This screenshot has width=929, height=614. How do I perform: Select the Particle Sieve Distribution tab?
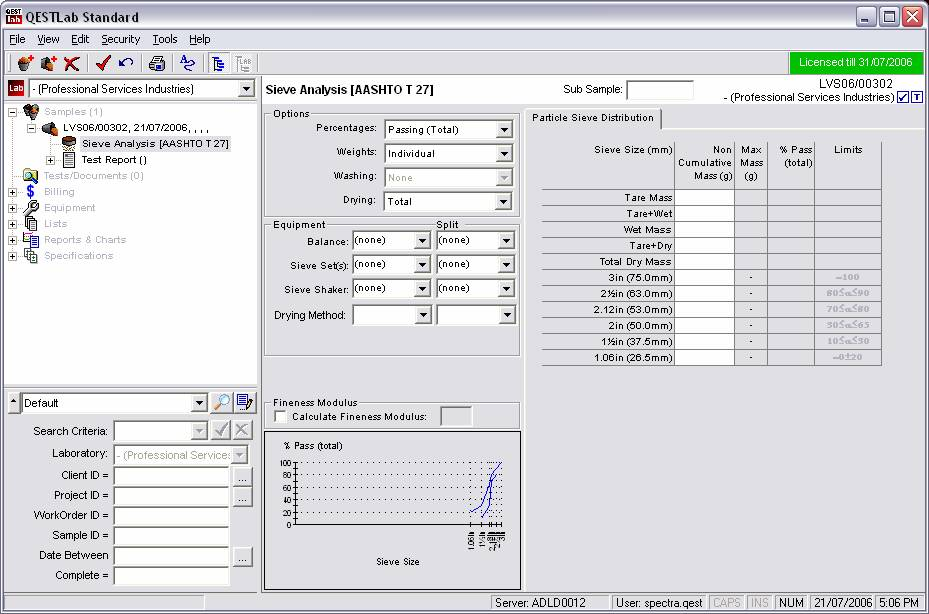click(593, 118)
